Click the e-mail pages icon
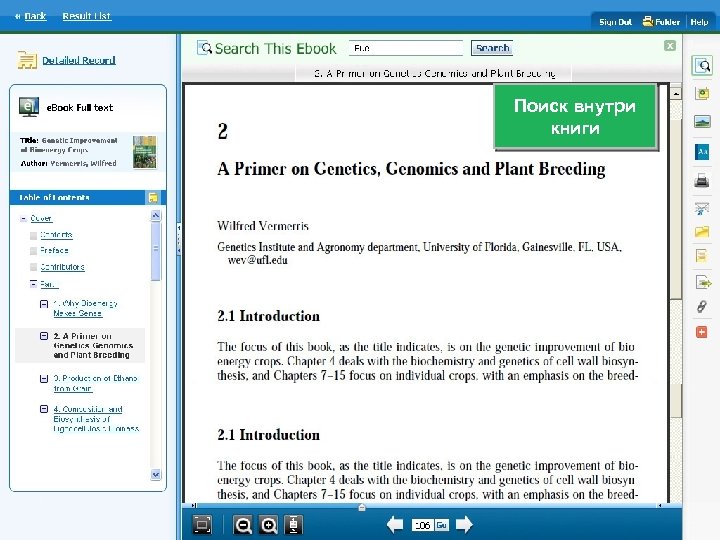Image resolution: width=720 pixels, height=540 pixels. (702, 208)
